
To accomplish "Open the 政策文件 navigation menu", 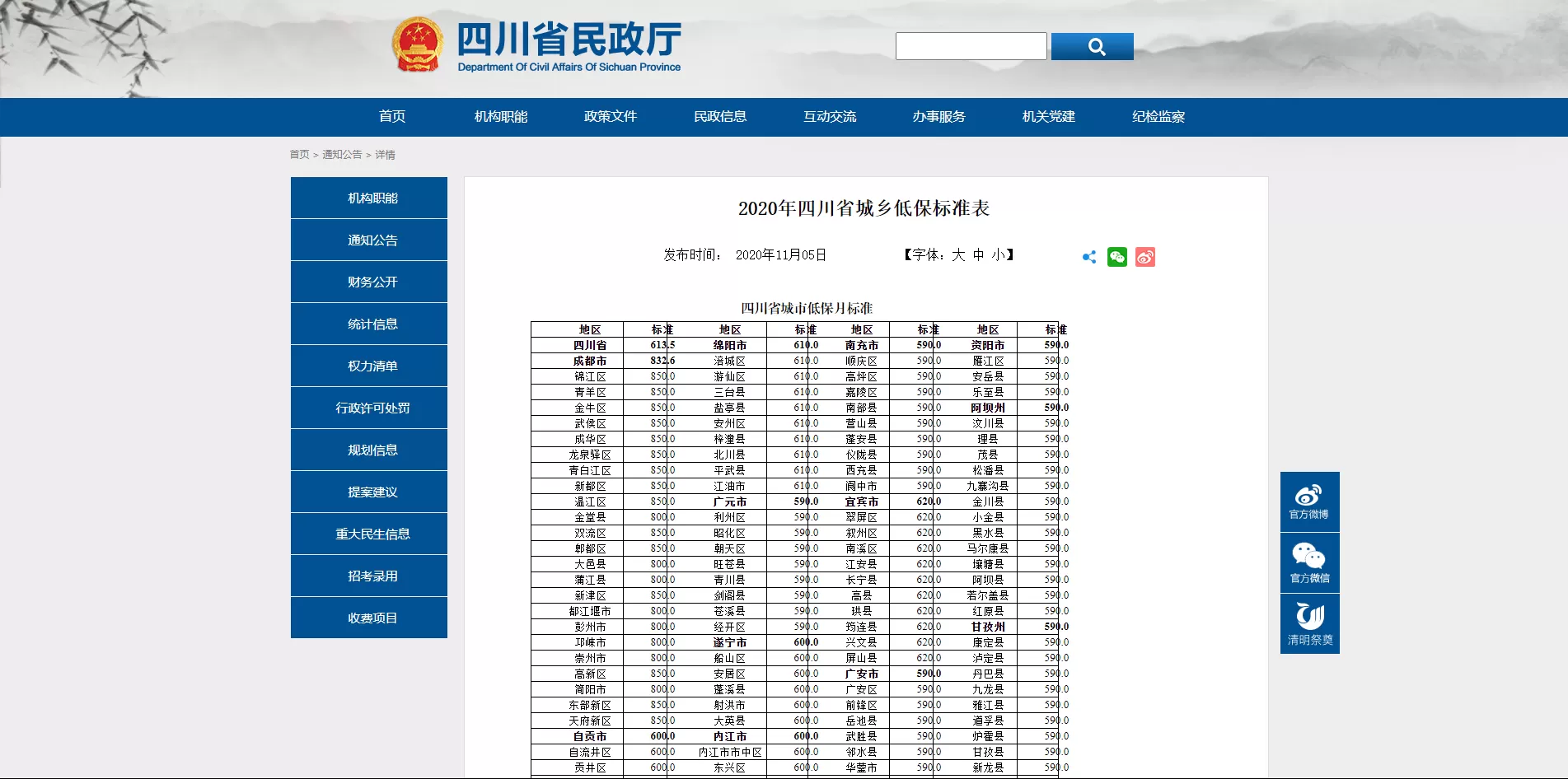I will click(x=610, y=117).
